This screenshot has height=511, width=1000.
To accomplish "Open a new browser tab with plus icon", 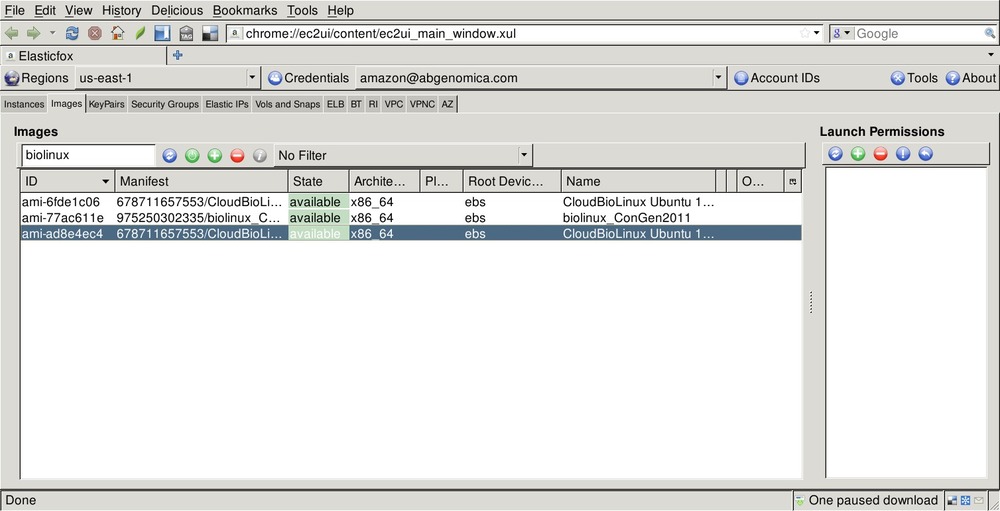I will [x=178, y=56].
